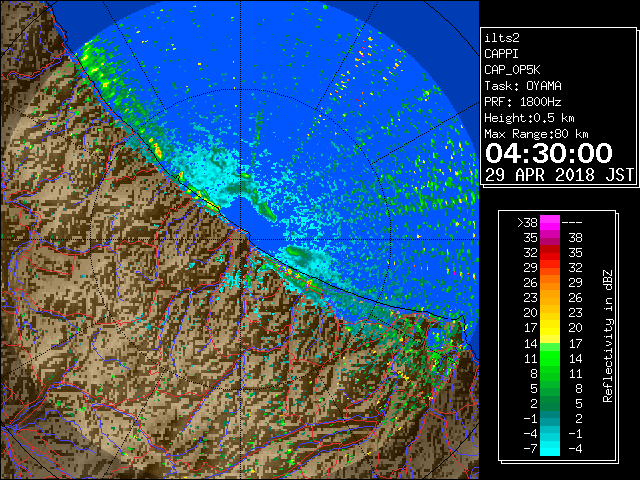The width and height of the screenshot is (640, 480).
Task: Click the --- label at legend top right
Action: pyautogui.click(x=572, y=223)
